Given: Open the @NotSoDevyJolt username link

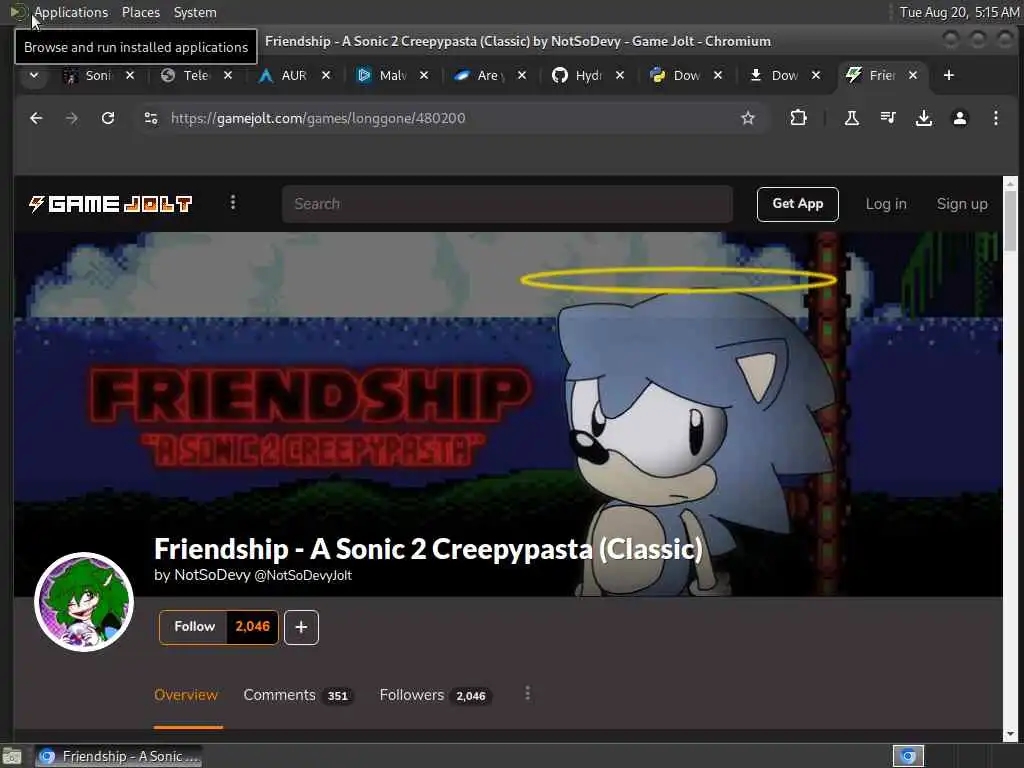Looking at the screenshot, I should 303,575.
